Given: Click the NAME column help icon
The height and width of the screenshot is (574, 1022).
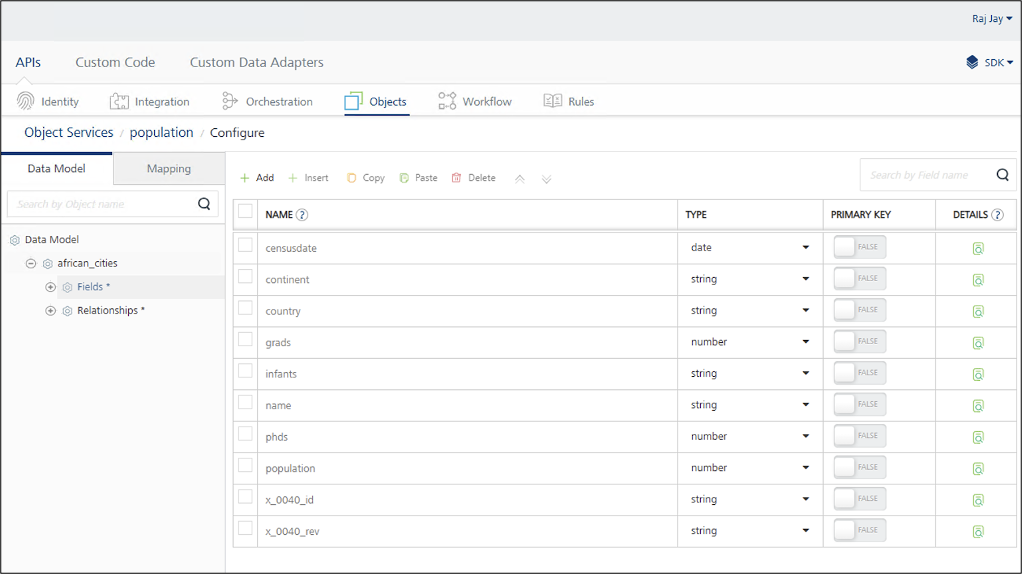Looking at the screenshot, I should click(x=302, y=215).
